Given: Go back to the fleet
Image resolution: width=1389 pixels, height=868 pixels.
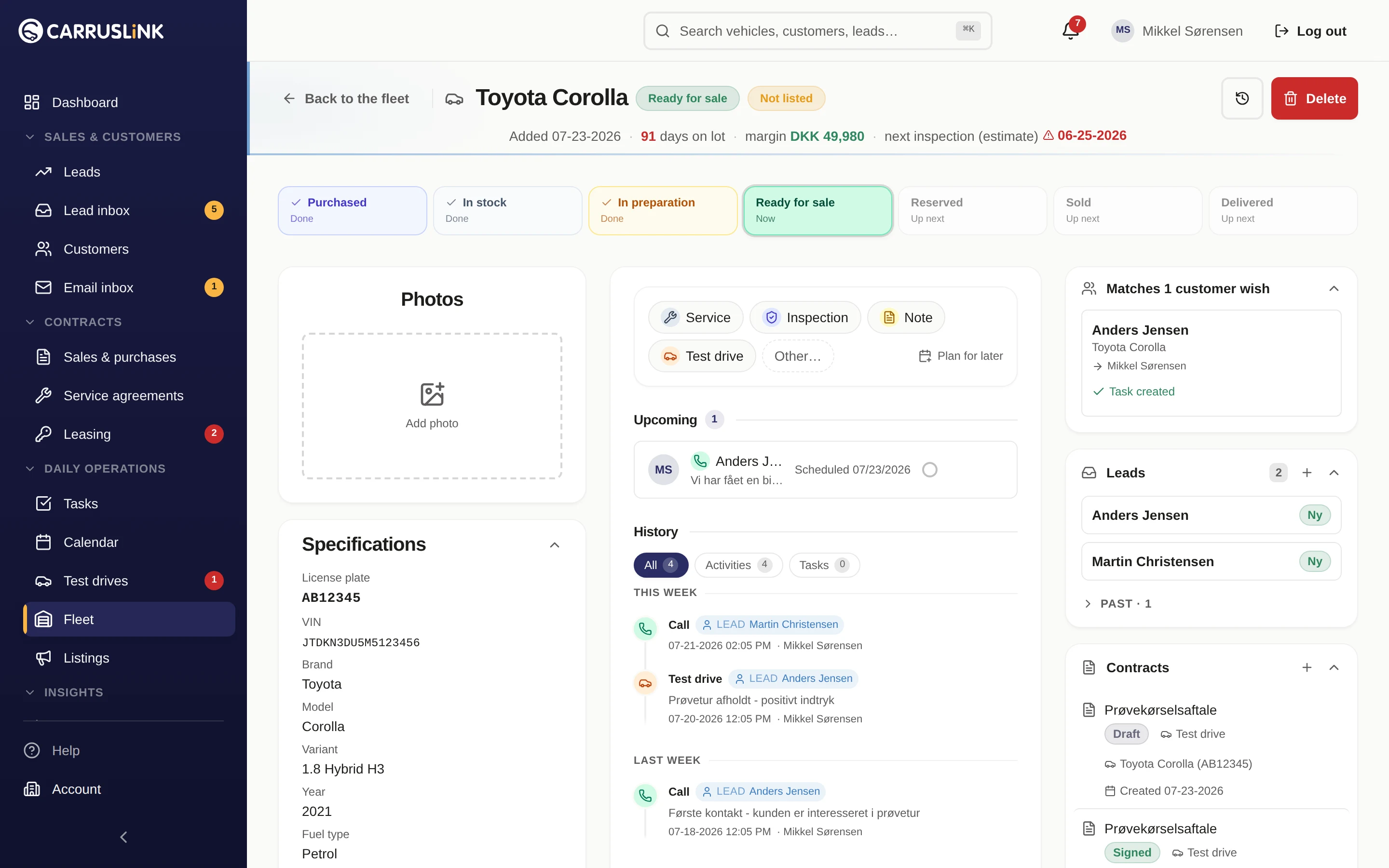Looking at the screenshot, I should point(346,99).
